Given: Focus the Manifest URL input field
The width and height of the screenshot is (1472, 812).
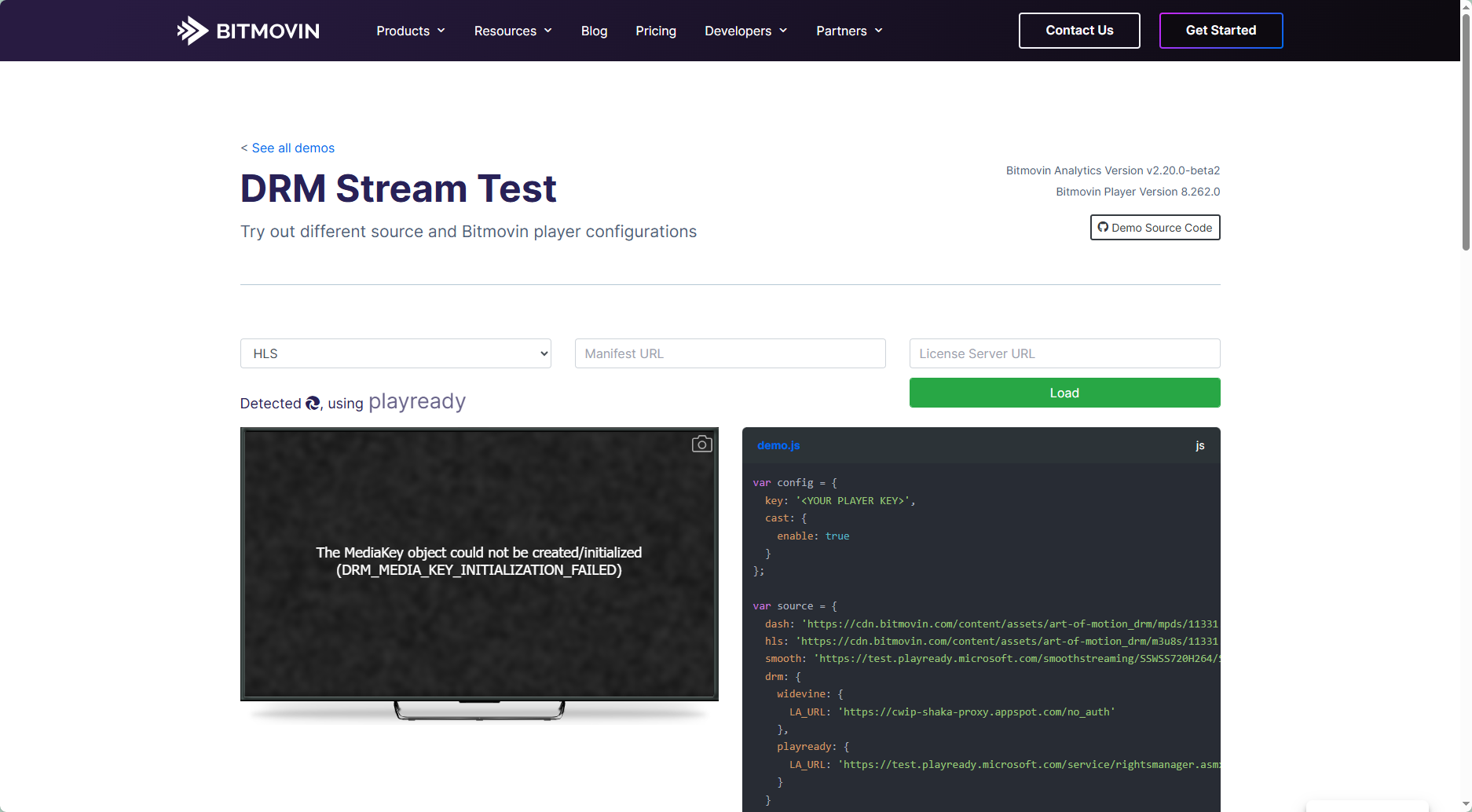Looking at the screenshot, I should pos(731,353).
